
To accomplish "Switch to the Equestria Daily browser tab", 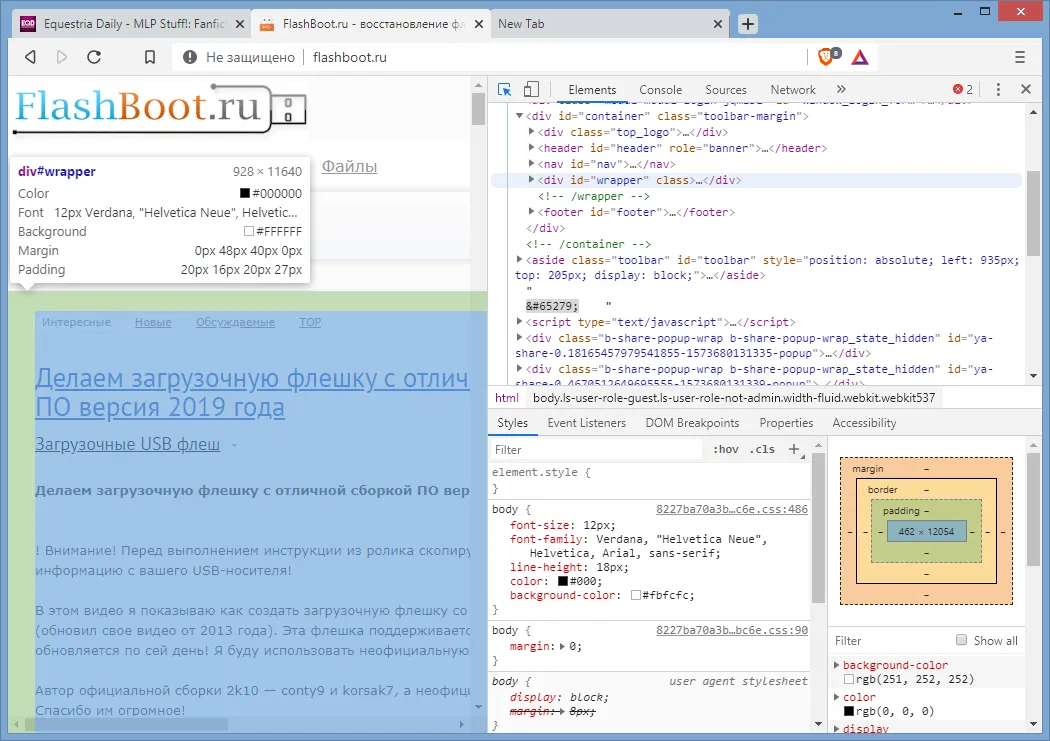I will pos(131,24).
